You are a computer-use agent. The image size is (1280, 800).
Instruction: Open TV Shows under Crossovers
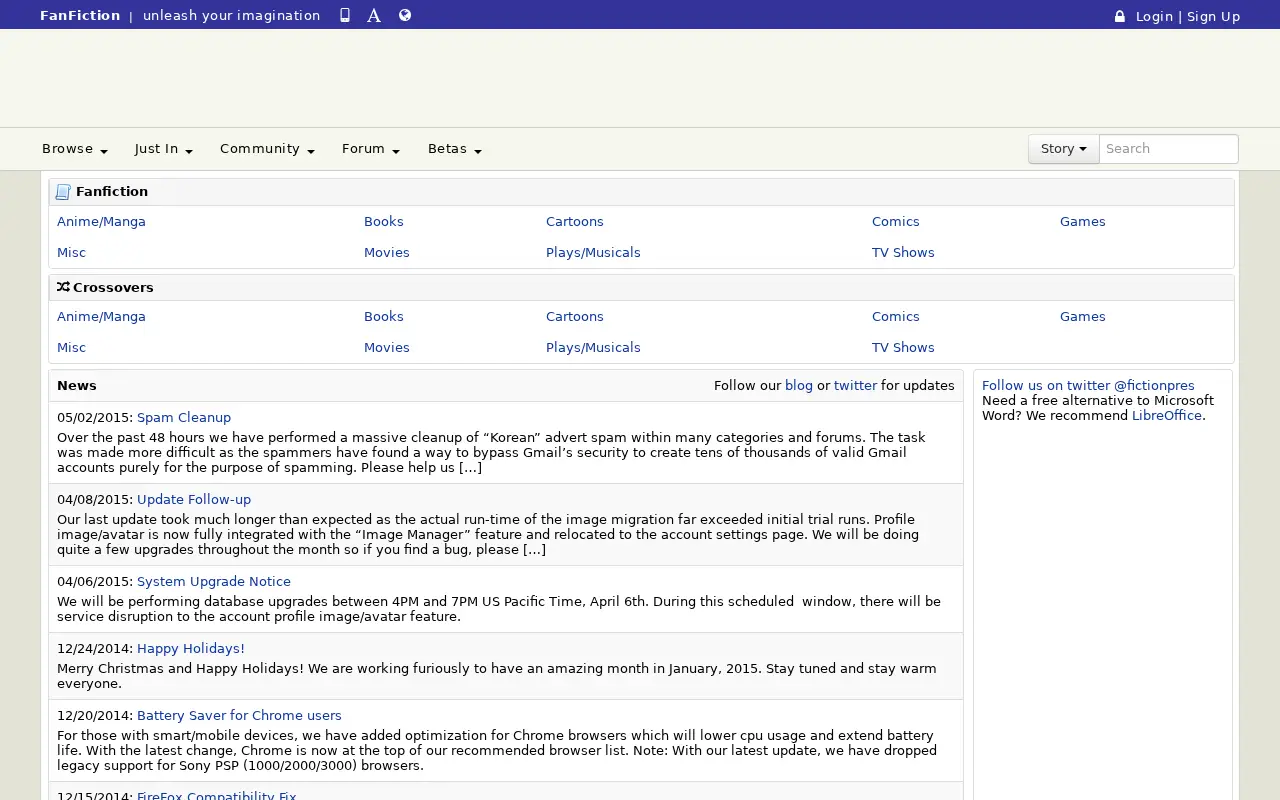(903, 348)
